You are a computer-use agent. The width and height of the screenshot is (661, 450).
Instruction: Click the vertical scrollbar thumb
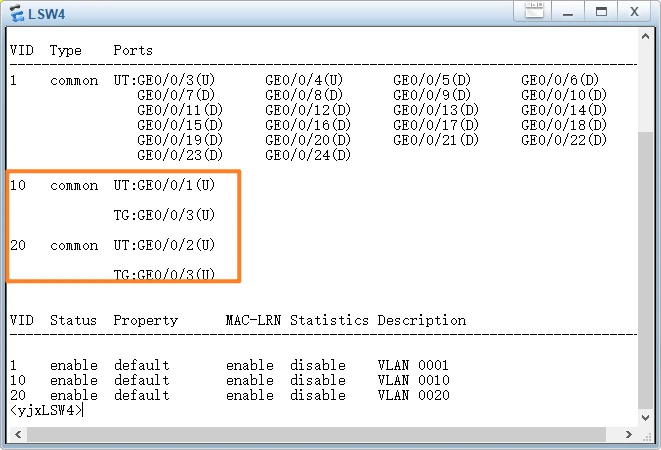647,270
